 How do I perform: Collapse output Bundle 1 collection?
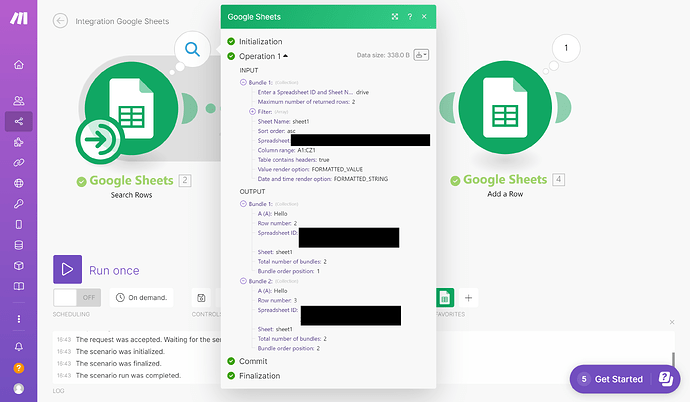coord(243,204)
